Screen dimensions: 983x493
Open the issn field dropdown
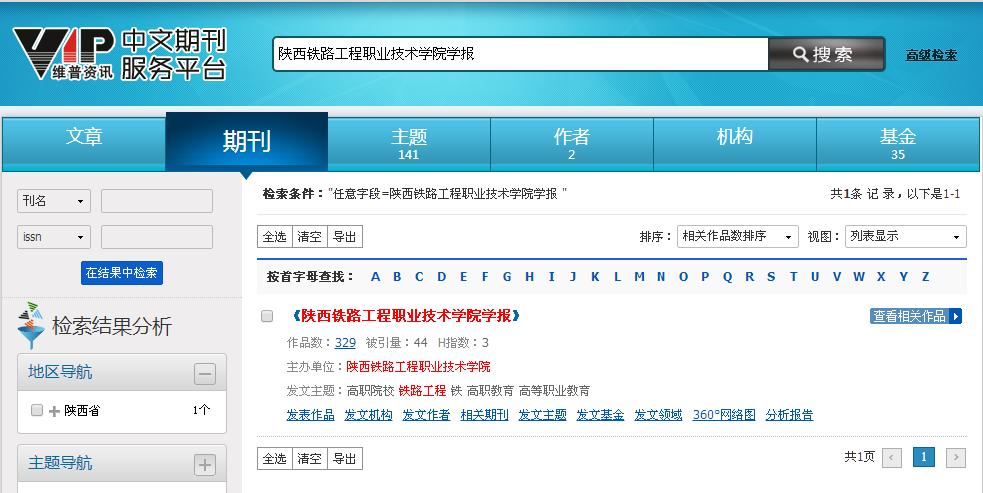pyautogui.click(x=54, y=237)
